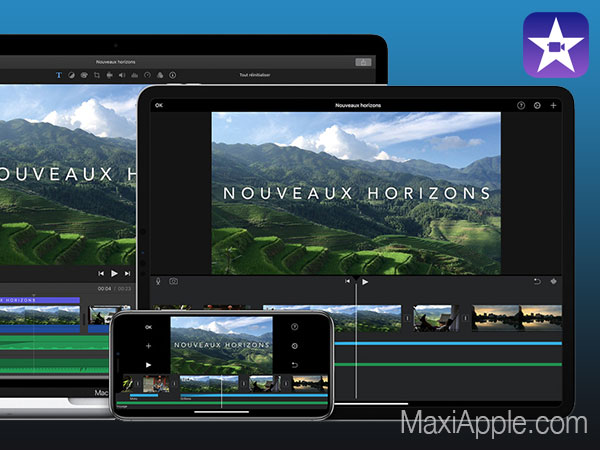
Task: Tap the plus add media icon on iPad
Action: point(553,105)
